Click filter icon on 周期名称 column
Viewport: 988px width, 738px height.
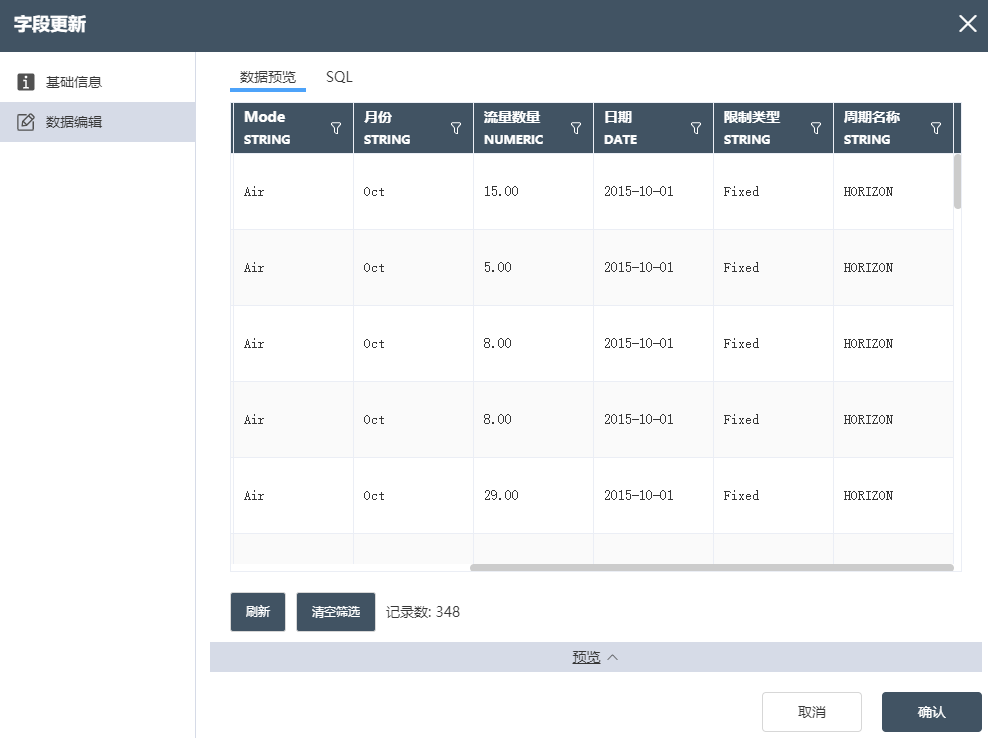click(x=936, y=128)
